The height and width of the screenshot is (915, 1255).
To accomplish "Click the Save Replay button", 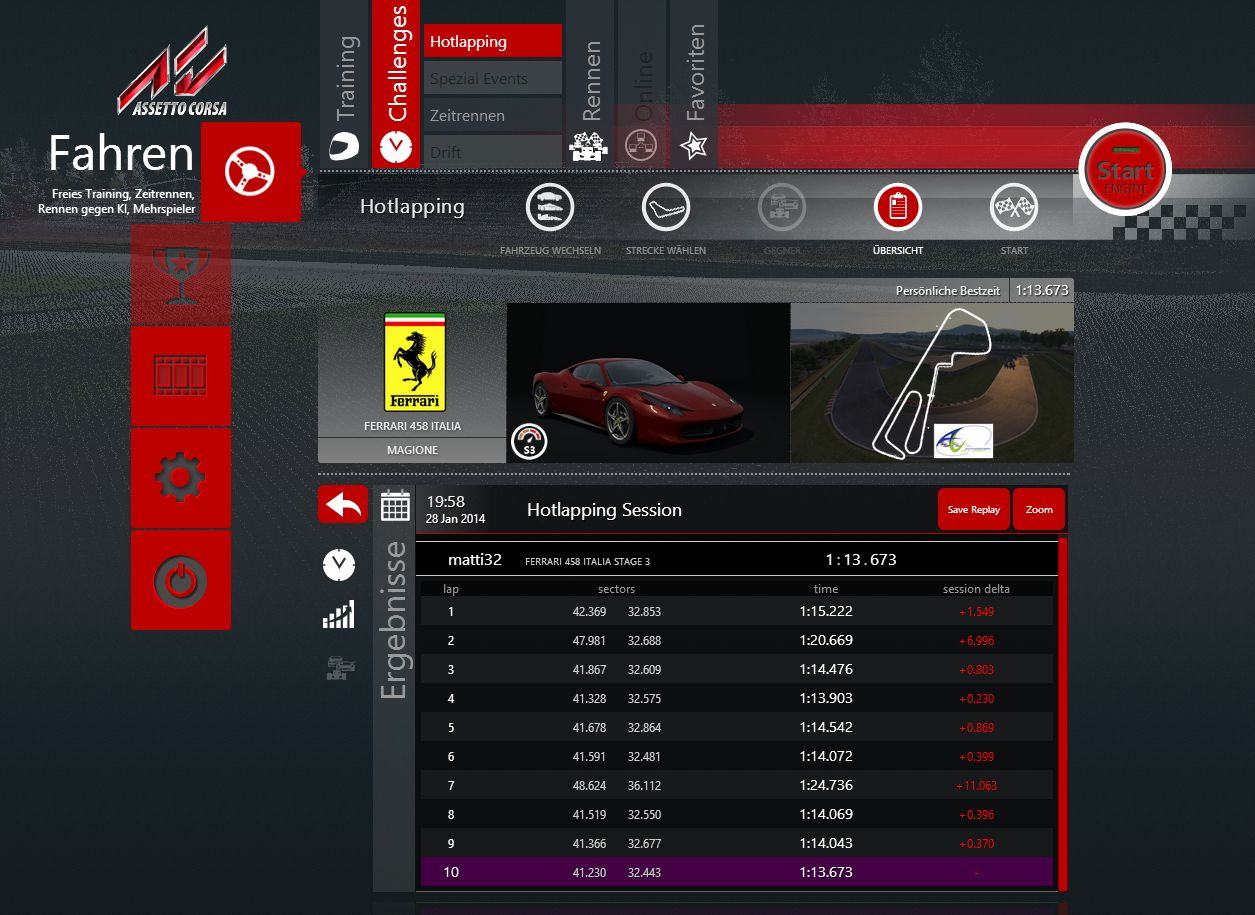I will tap(974, 509).
